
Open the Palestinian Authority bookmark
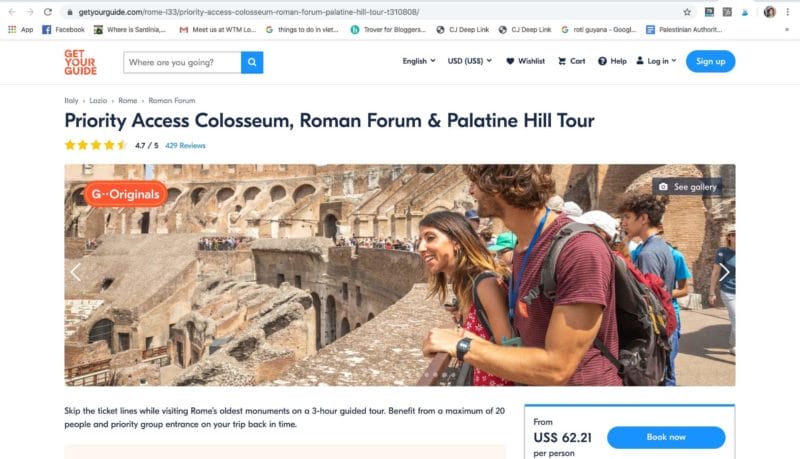[x=684, y=30]
